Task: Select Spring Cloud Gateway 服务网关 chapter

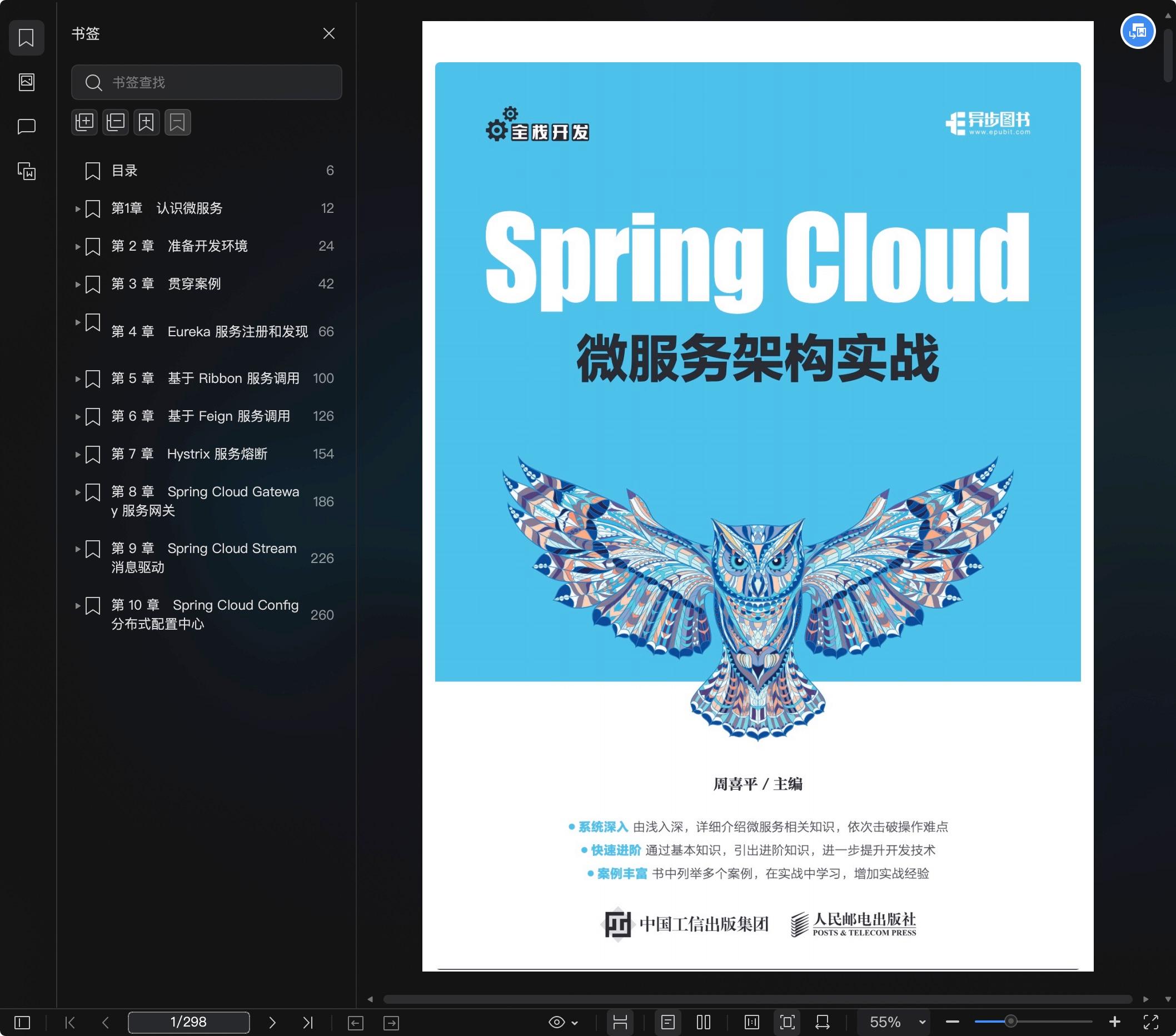Action: [x=206, y=501]
